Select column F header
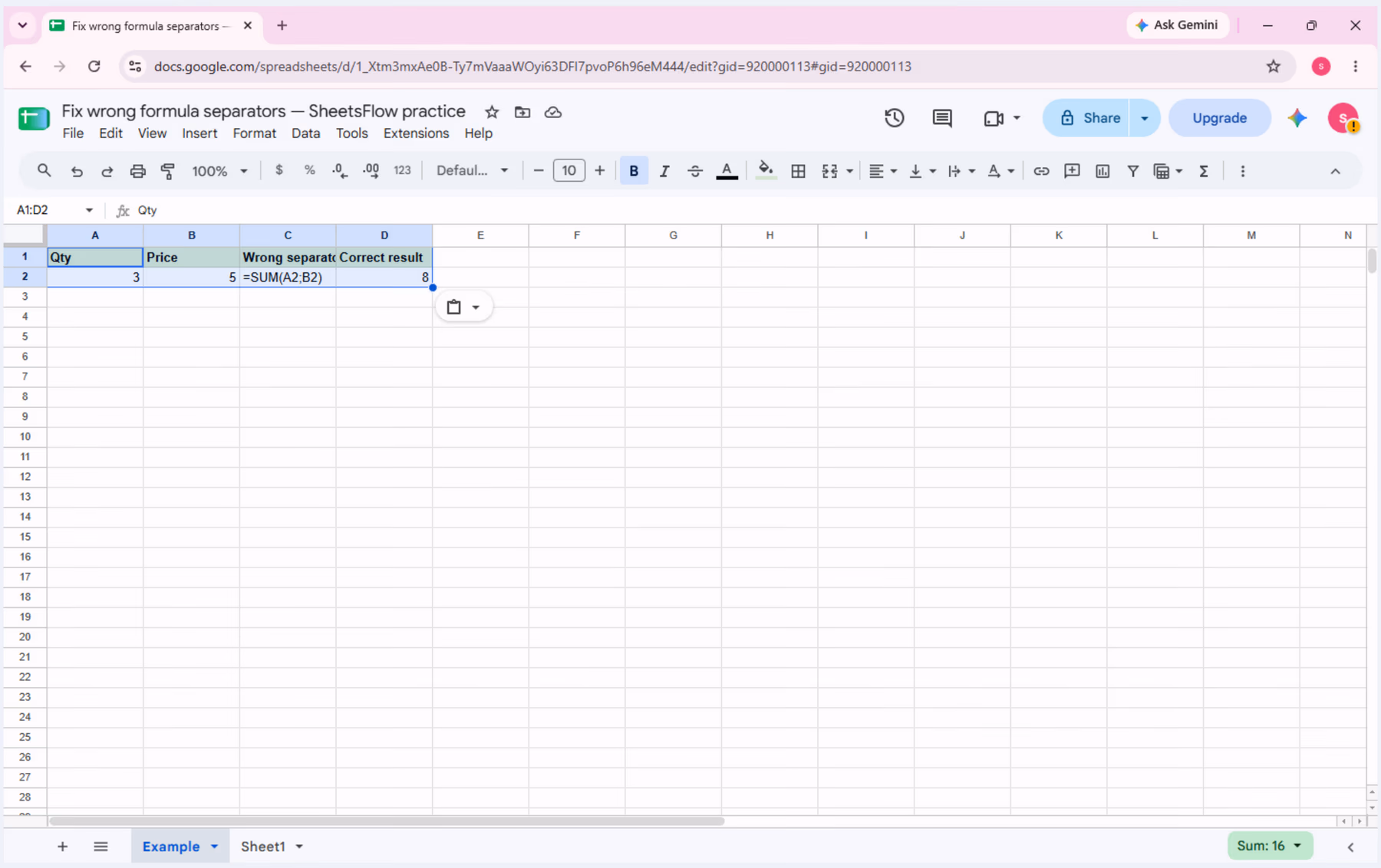1381x868 pixels. tap(577, 235)
